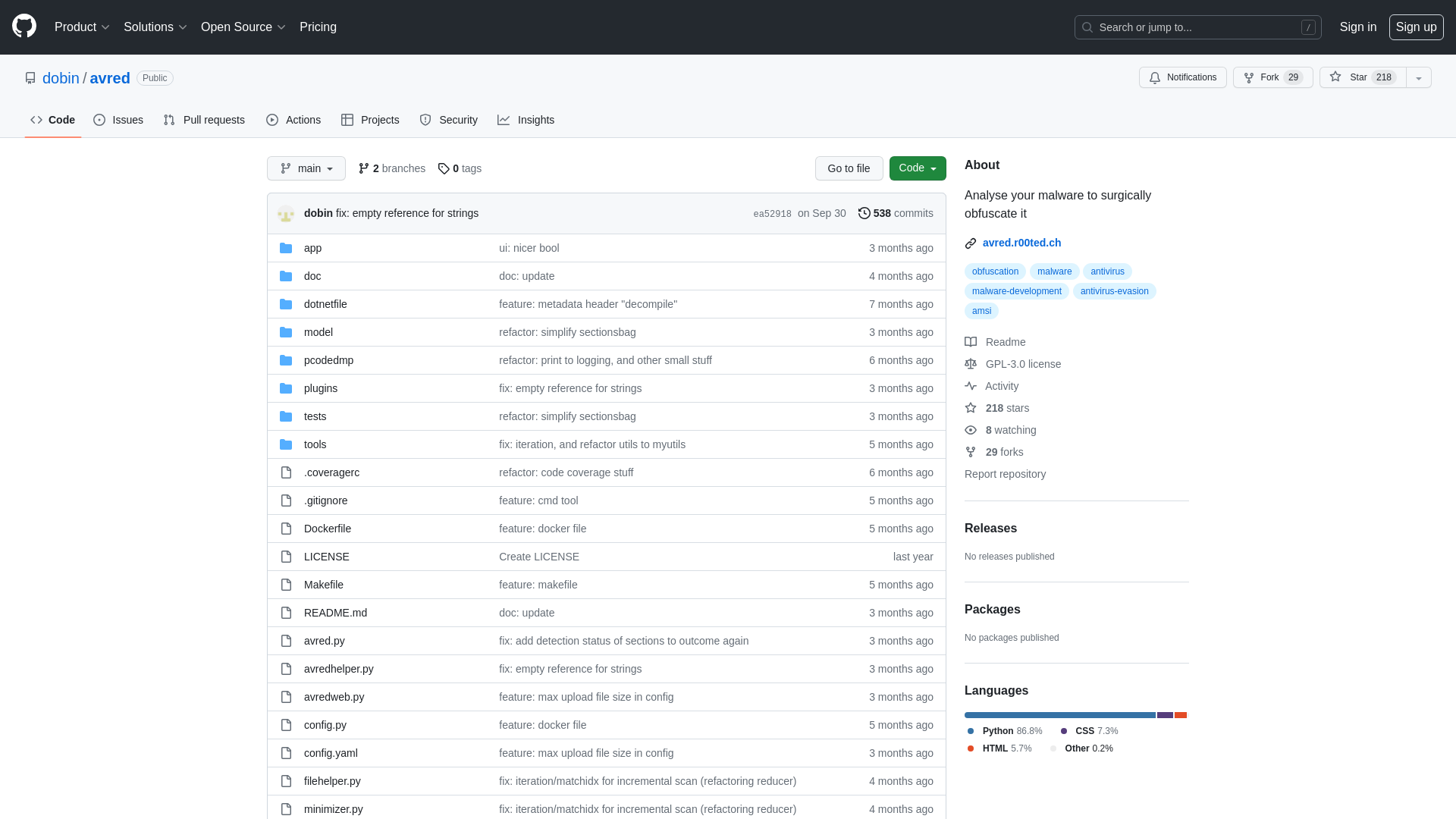Open the 538 commits history
This screenshot has height=819, width=1456.
point(896,213)
